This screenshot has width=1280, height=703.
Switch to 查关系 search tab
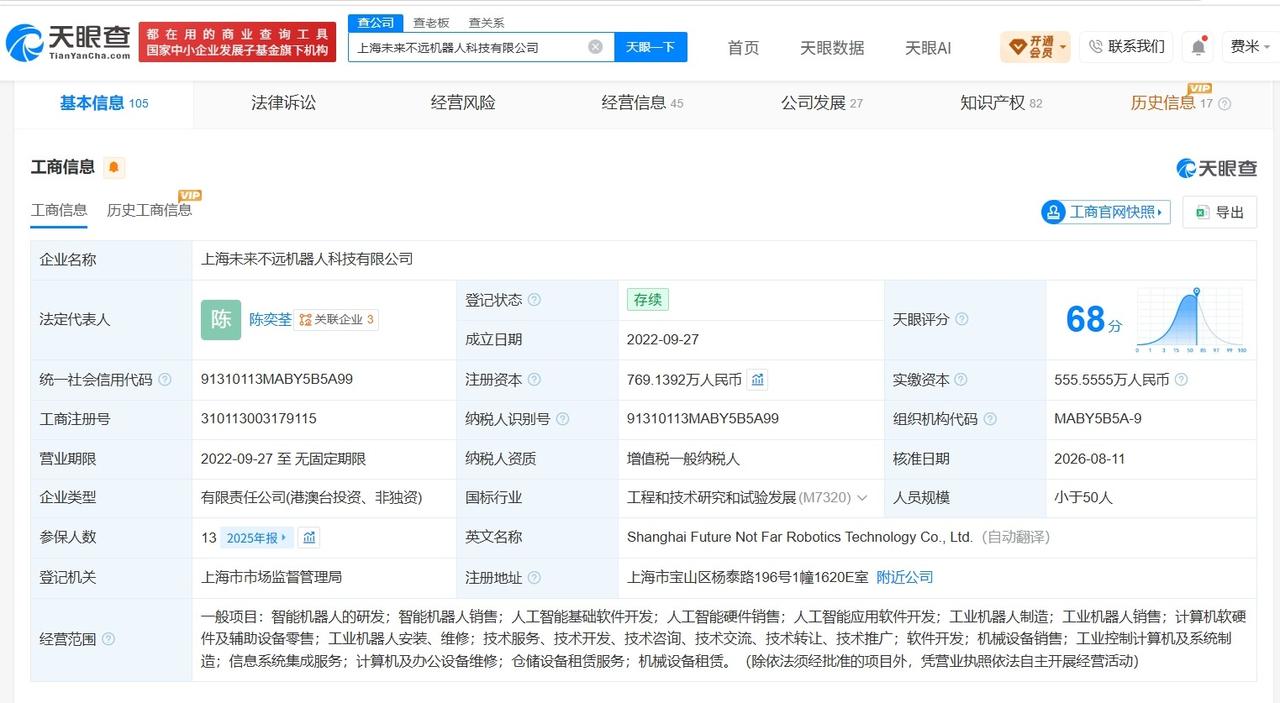(x=486, y=22)
